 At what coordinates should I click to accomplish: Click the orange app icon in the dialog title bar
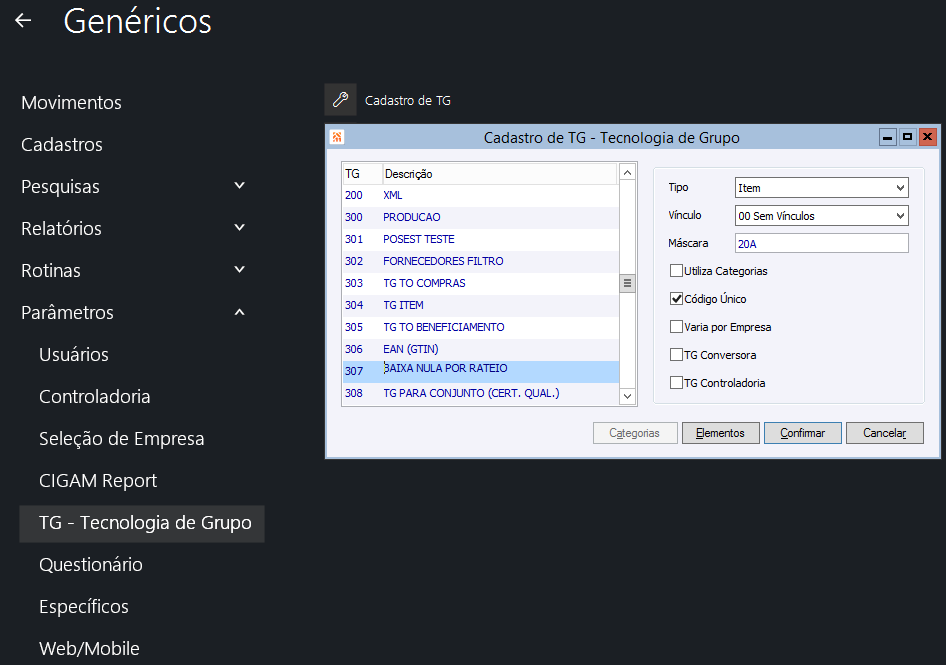[x=337, y=137]
